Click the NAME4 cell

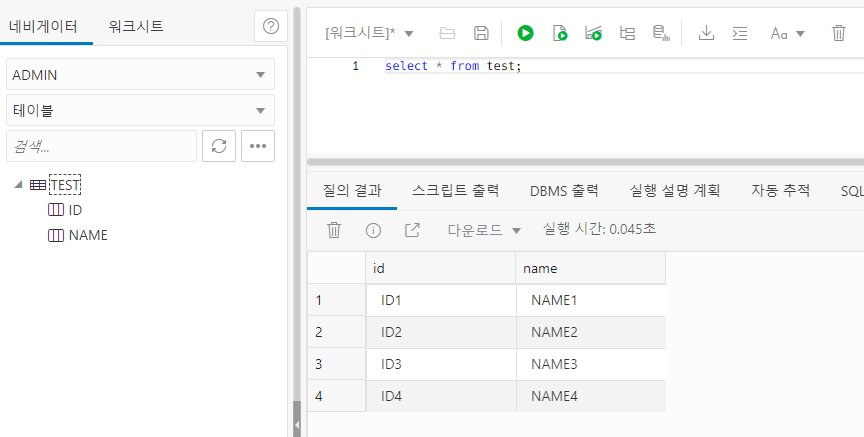click(x=591, y=396)
